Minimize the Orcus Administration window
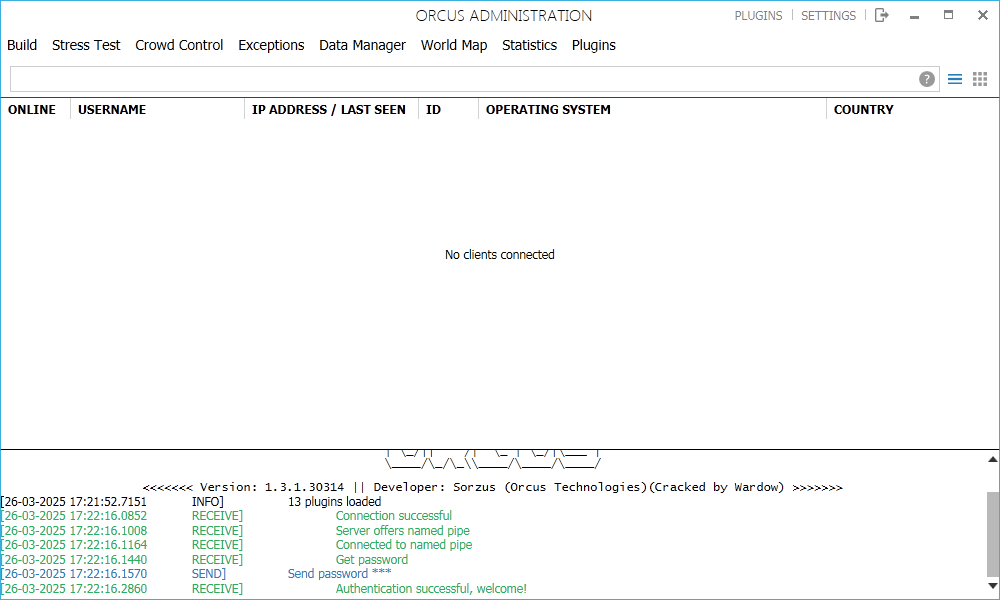Screen dimensions: 1000x600 (x=915, y=15)
